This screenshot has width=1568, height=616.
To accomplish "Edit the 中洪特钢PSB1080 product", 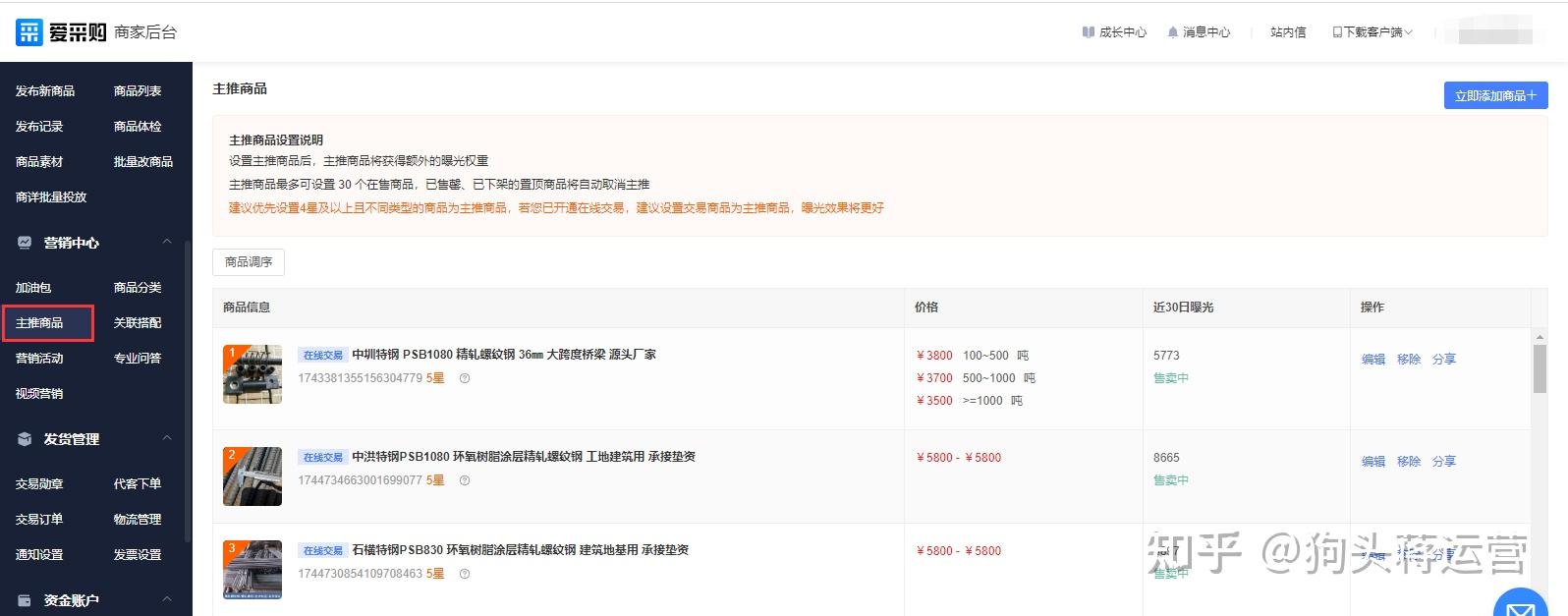I will point(1373,462).
